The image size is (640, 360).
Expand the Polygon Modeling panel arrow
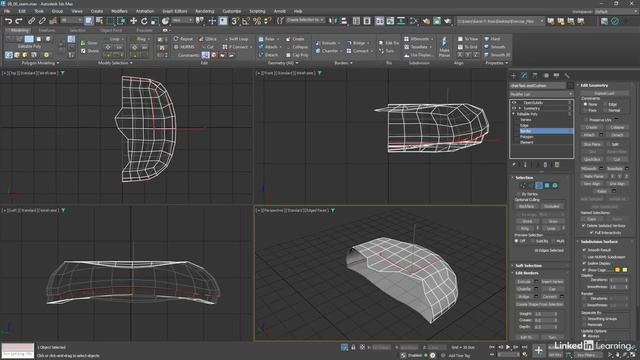(58, 63)
